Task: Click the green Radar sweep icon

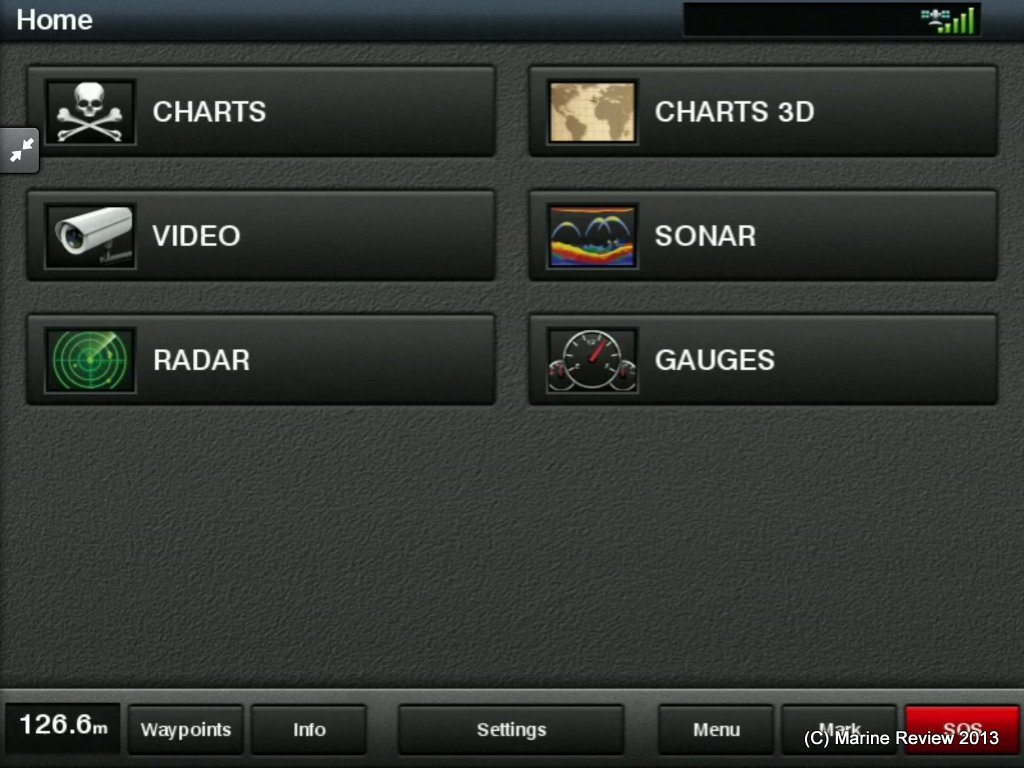Action: click(x=90, y=360)
